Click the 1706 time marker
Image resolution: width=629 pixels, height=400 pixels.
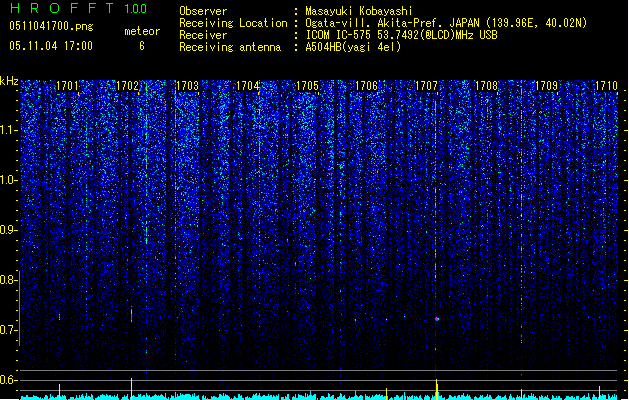coord(367,86)
